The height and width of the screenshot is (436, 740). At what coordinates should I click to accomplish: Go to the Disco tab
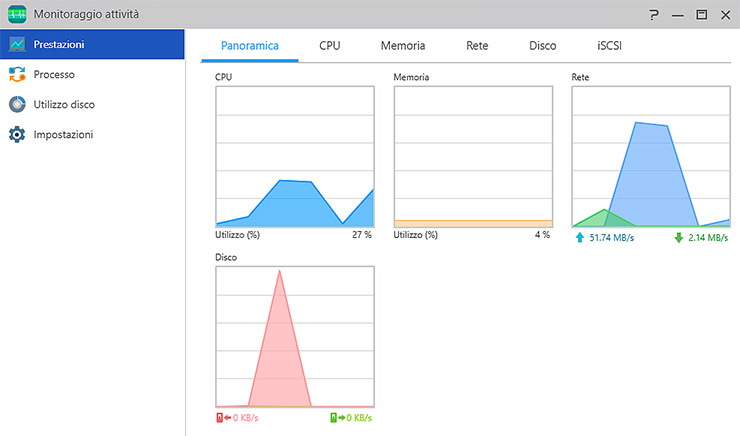543,45
